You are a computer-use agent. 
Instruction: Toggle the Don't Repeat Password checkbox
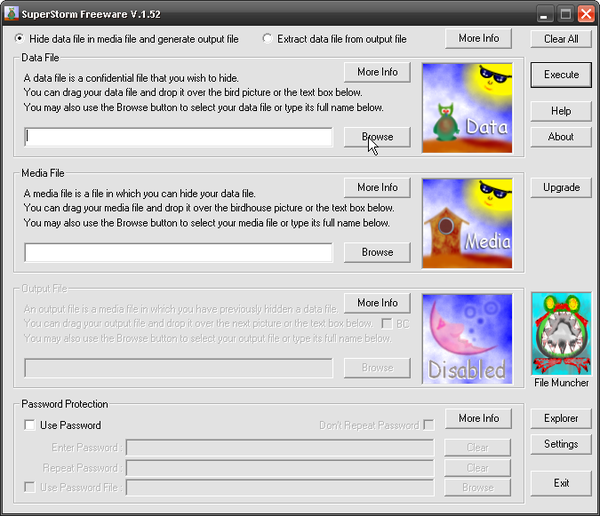pyautogui.click(x=429, y=425)
